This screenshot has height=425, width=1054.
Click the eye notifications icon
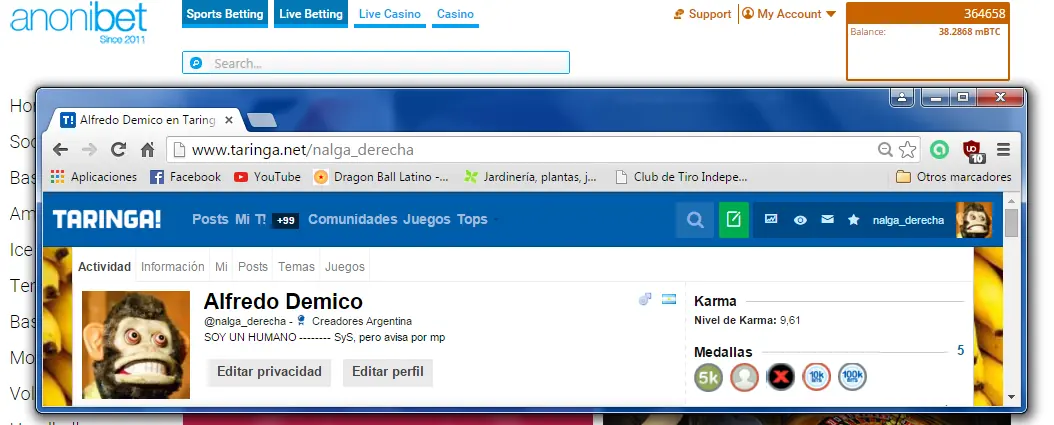pyautogui.click(x=800, y=220)
